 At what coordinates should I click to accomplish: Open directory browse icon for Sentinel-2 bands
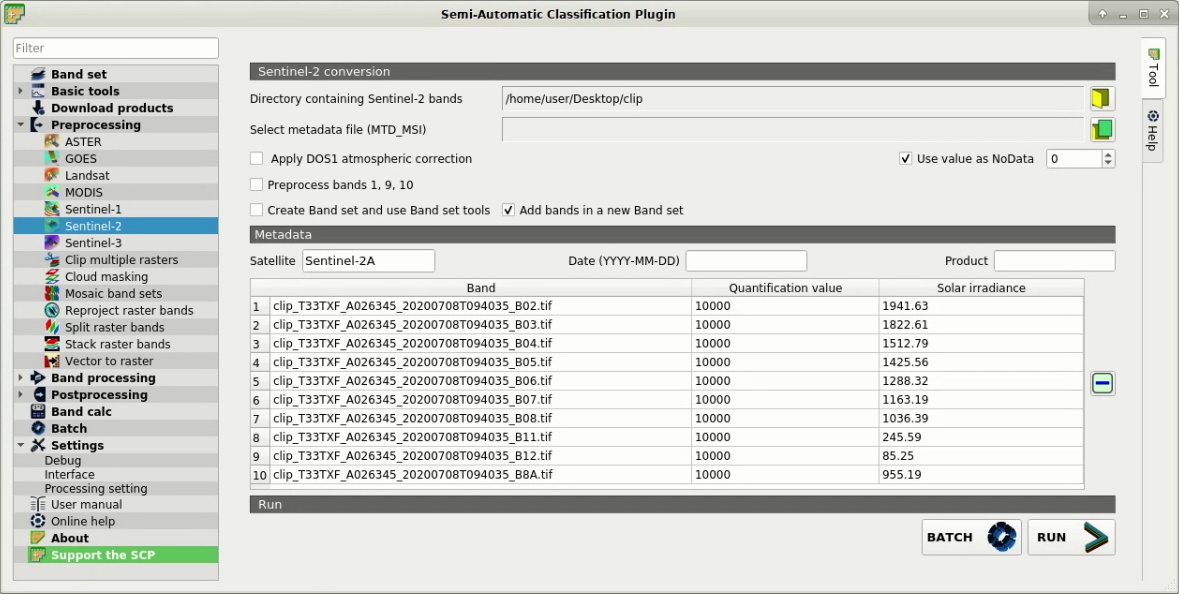(1102, 98)
